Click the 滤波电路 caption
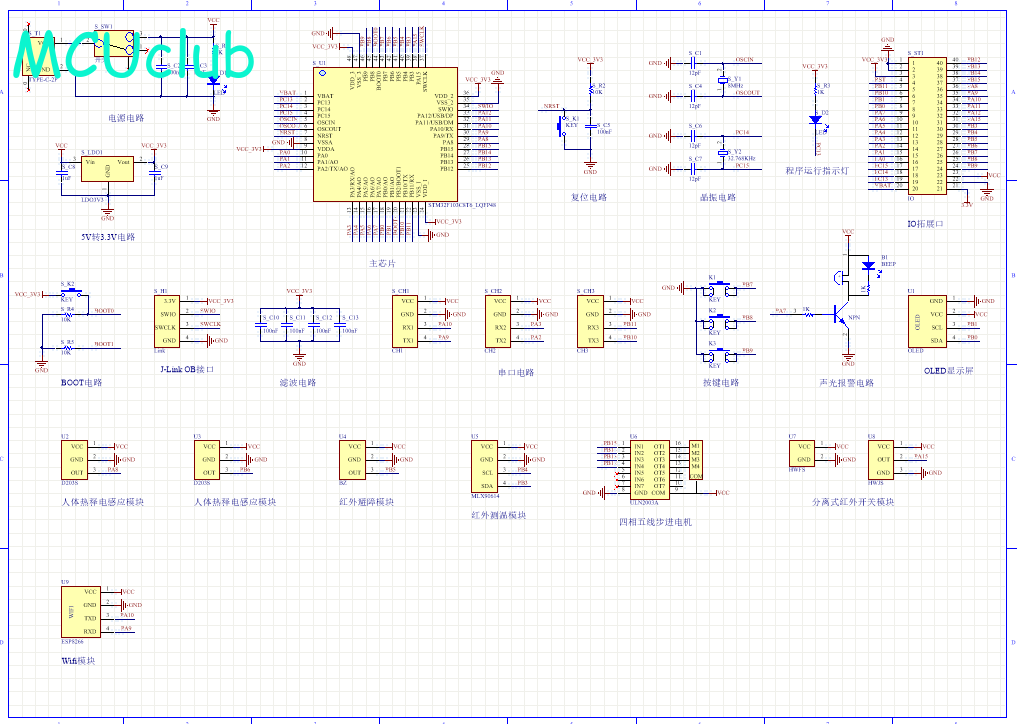The image size is (1017, 724). tap(298, 383)
